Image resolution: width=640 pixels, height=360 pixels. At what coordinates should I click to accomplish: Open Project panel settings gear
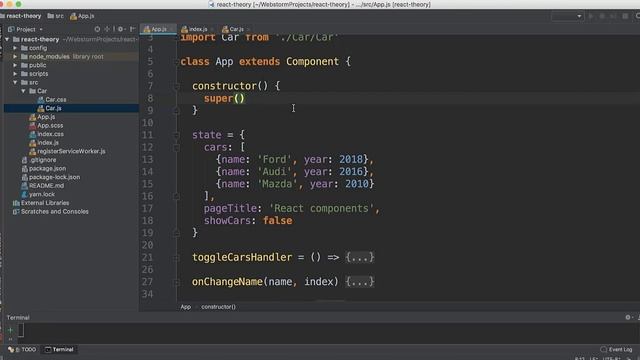coord(120,29)
